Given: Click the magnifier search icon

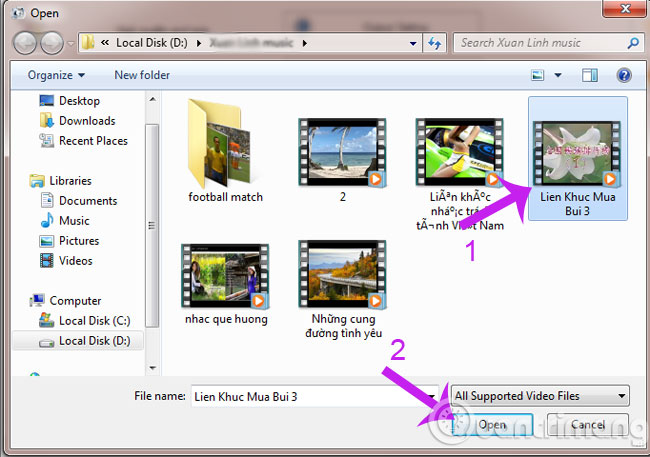Looking at the screenshot, I should click(633, 43).
